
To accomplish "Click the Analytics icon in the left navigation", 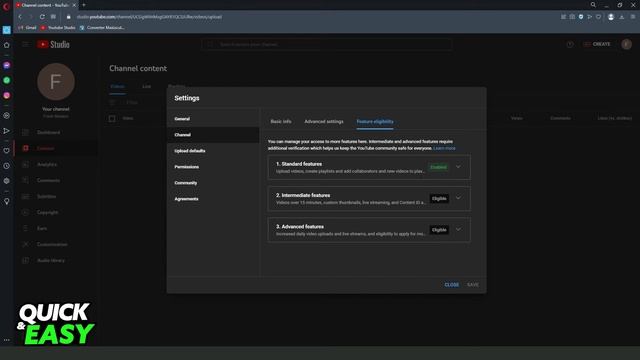I will tap(25, 164).
